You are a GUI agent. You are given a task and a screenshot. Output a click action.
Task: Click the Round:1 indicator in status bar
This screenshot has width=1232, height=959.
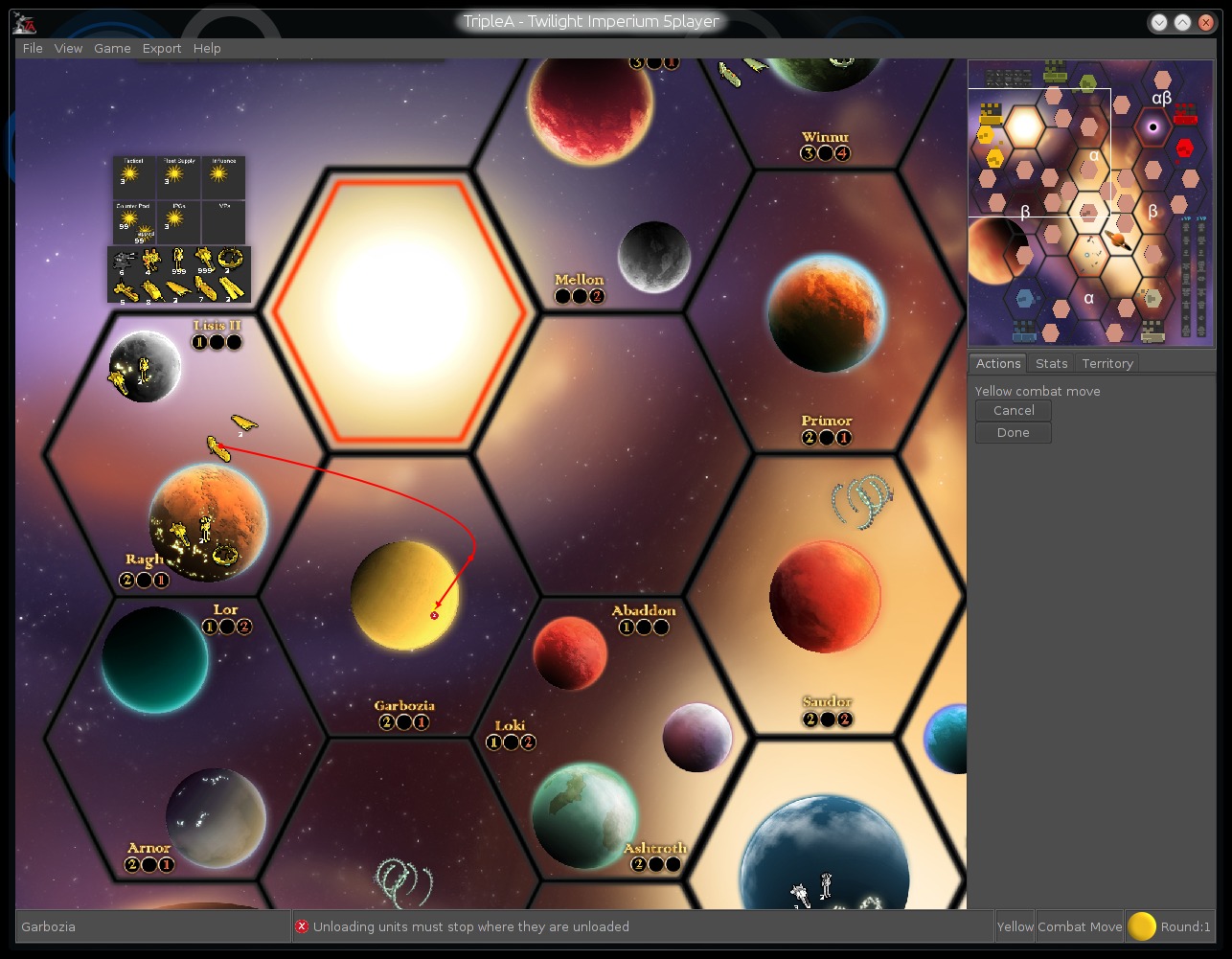pos(1187,926)
